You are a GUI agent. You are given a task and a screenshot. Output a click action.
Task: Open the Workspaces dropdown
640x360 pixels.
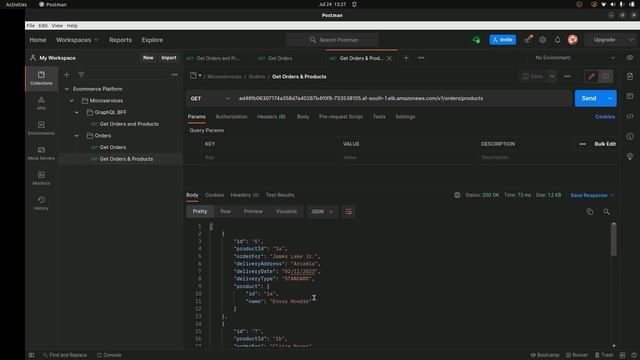coord(78,40)
